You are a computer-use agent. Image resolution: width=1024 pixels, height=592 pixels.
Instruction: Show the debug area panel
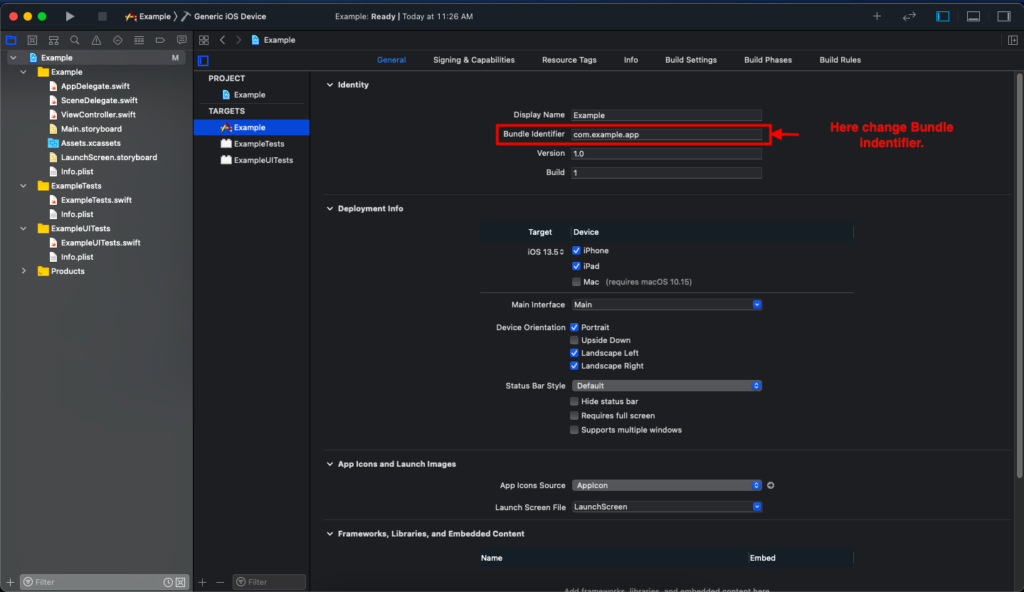click(973, 16)
